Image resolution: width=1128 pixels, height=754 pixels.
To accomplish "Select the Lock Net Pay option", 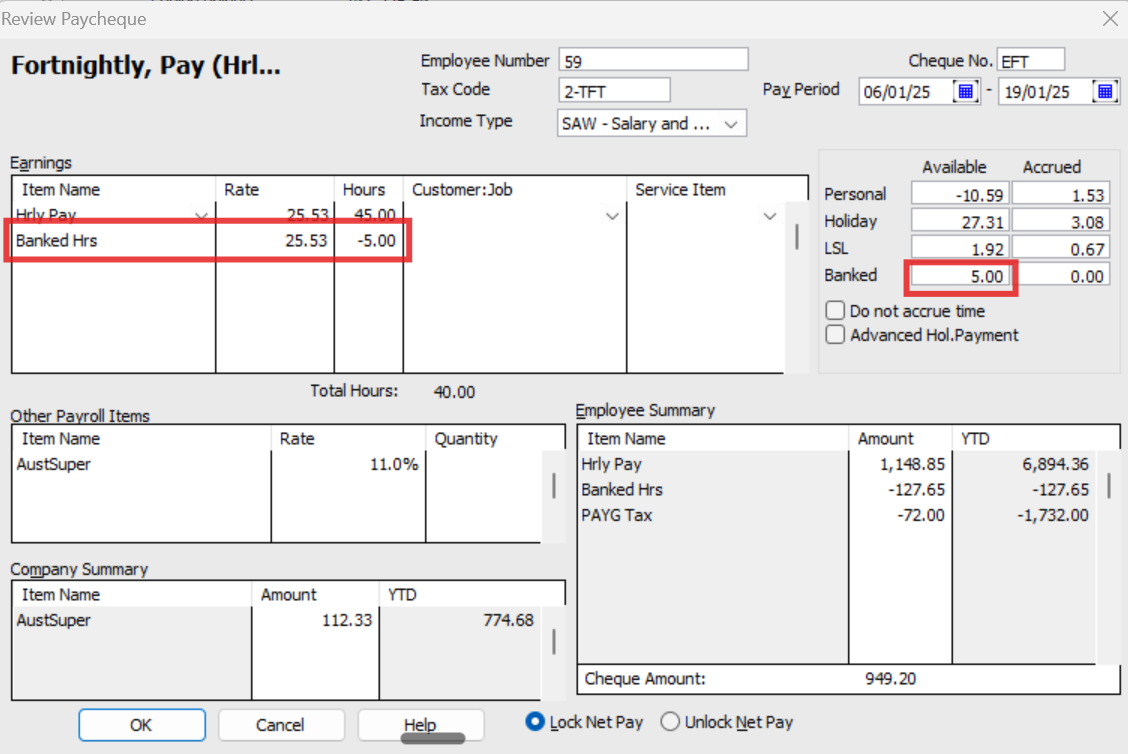I will tap(535, 722).
